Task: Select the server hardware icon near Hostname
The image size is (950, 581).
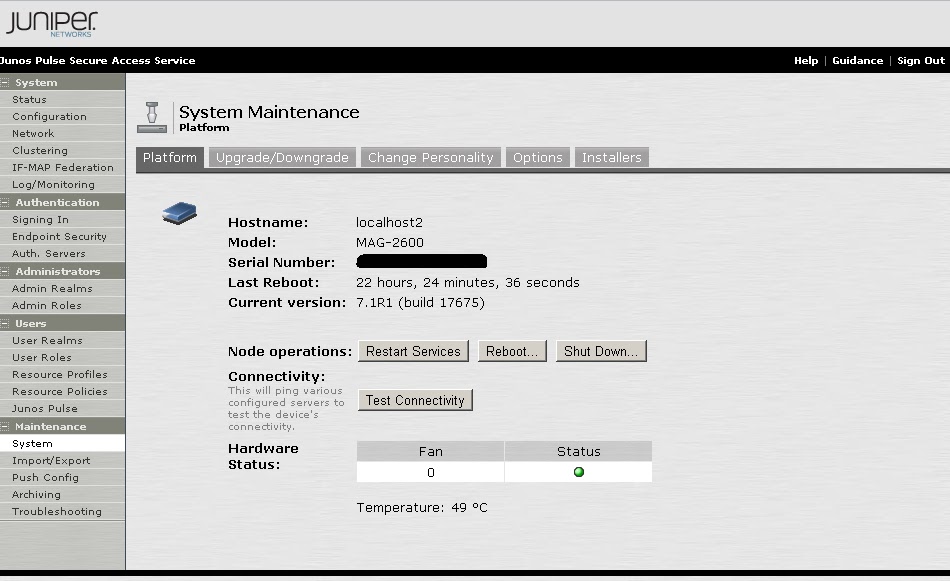Action: (179, 212)
